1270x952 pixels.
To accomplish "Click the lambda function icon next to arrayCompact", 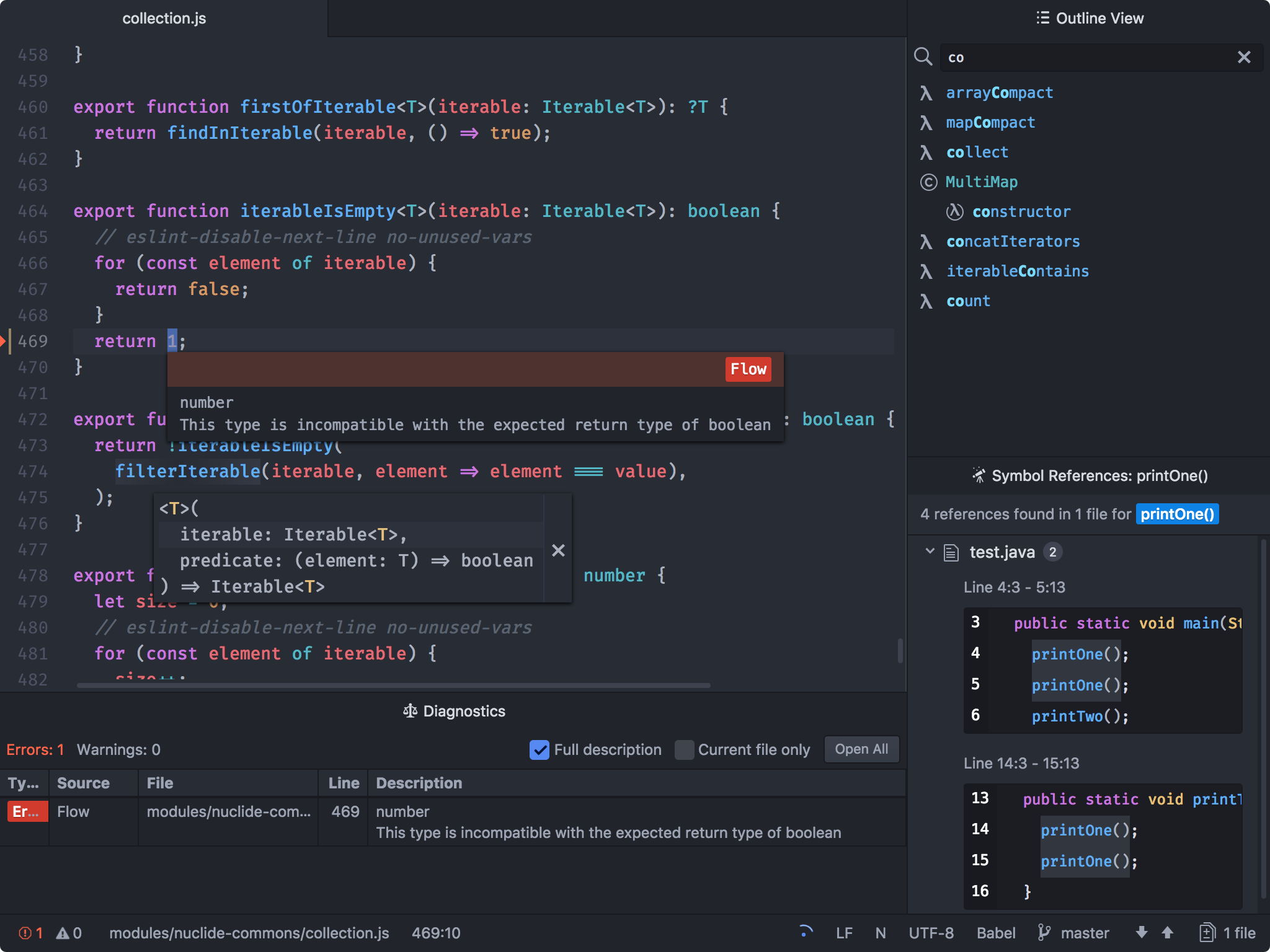I will pyautogui.click(x=924, y=92).
